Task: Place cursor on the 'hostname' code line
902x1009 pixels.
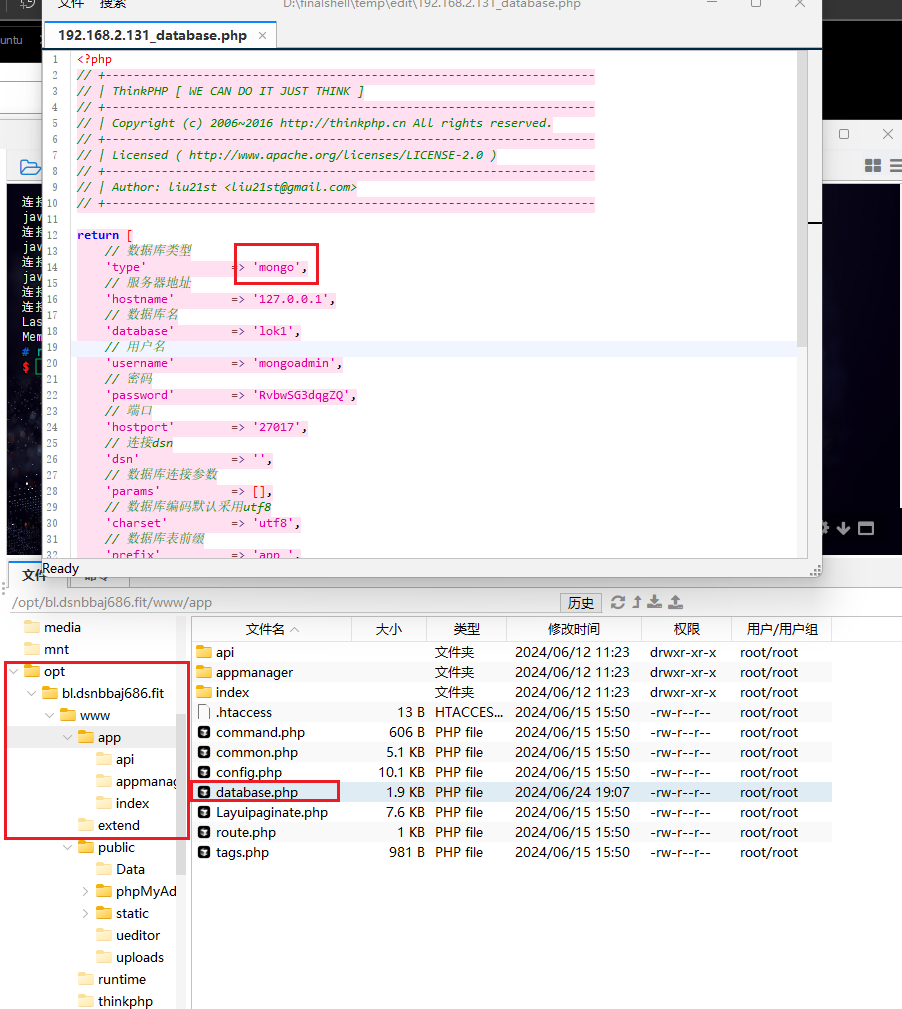Action: [x=219, y=299]
